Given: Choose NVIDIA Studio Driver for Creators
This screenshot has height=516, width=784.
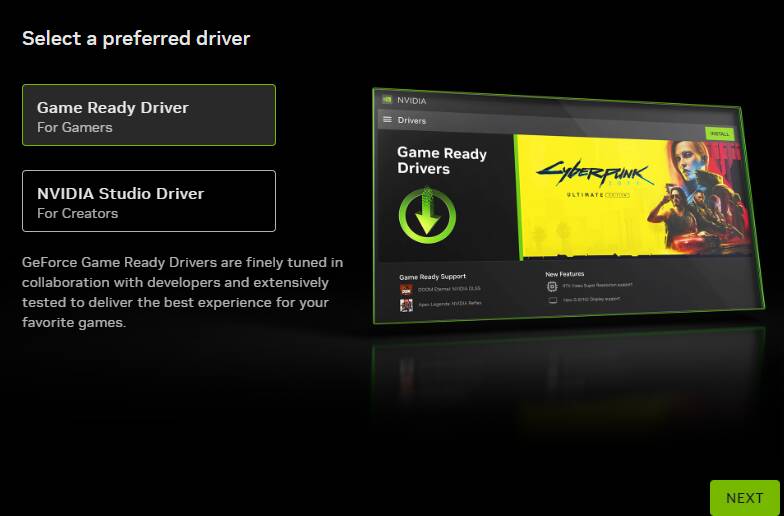Looking at the screenshot, I should [148, 201].
